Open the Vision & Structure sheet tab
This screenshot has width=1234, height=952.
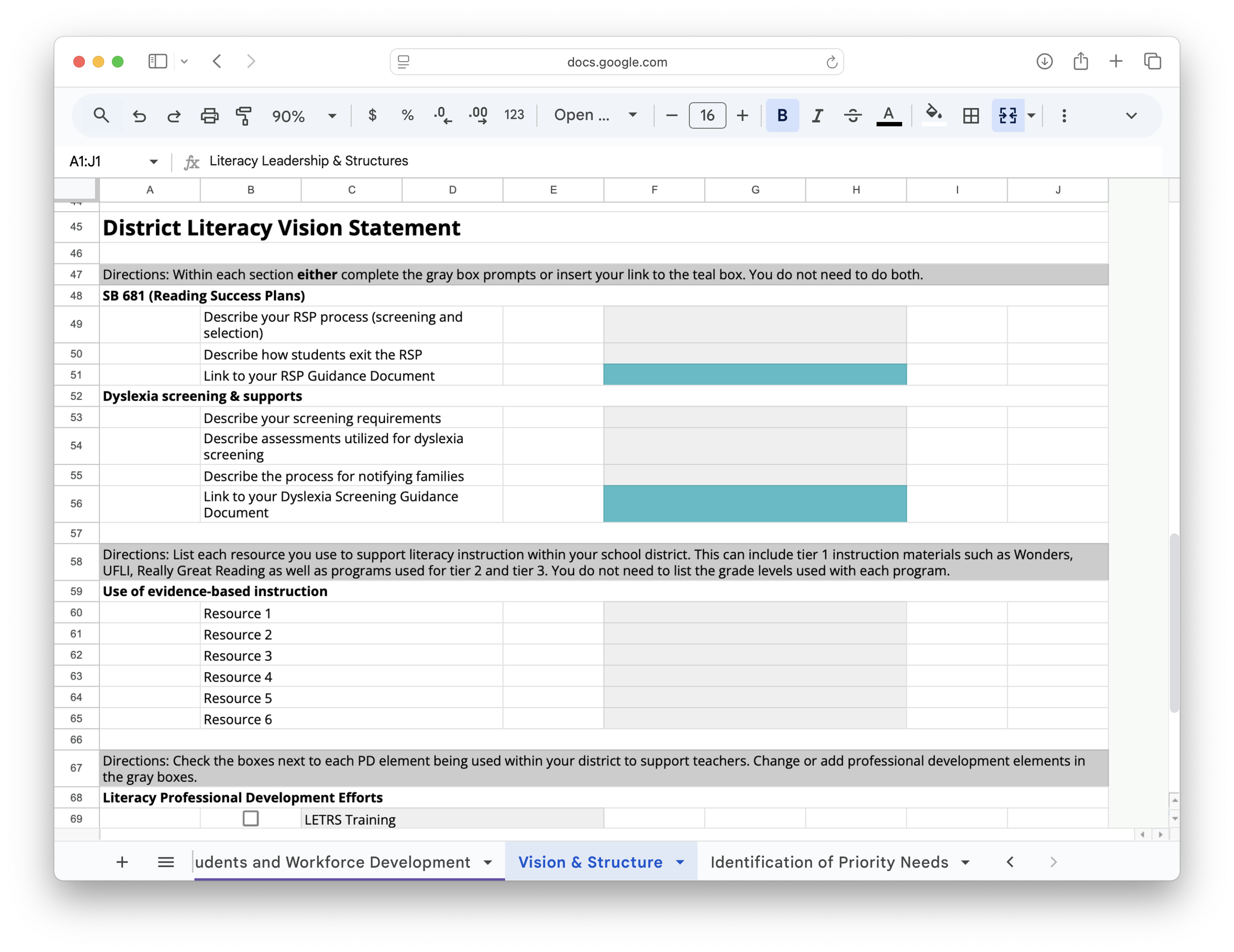590,862
